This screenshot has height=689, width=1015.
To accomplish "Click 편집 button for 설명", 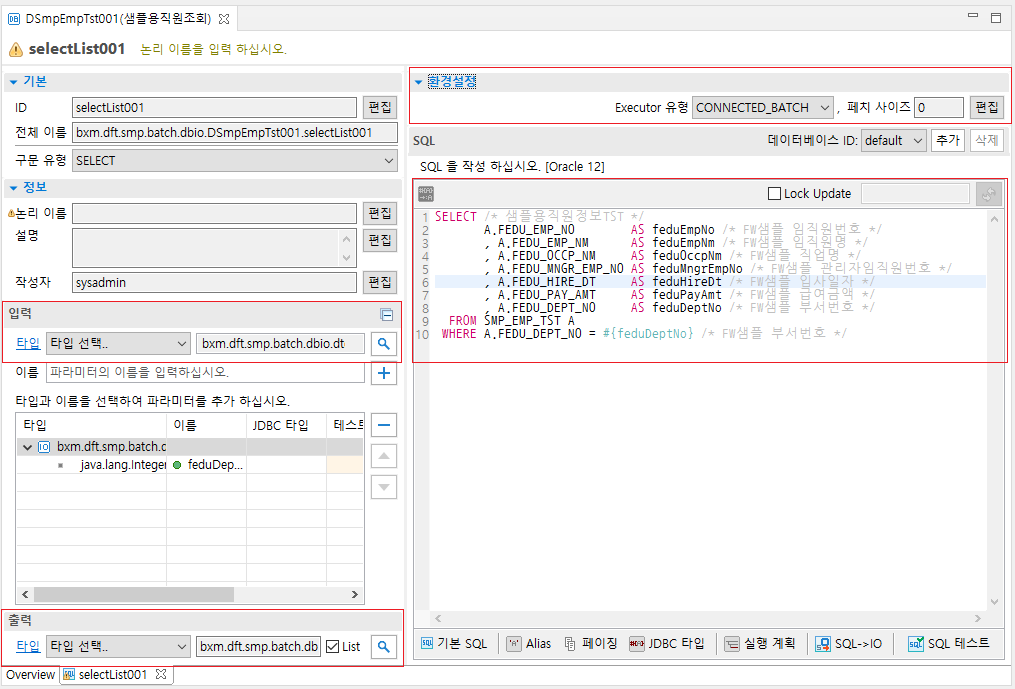I will [x=379, y=240].
